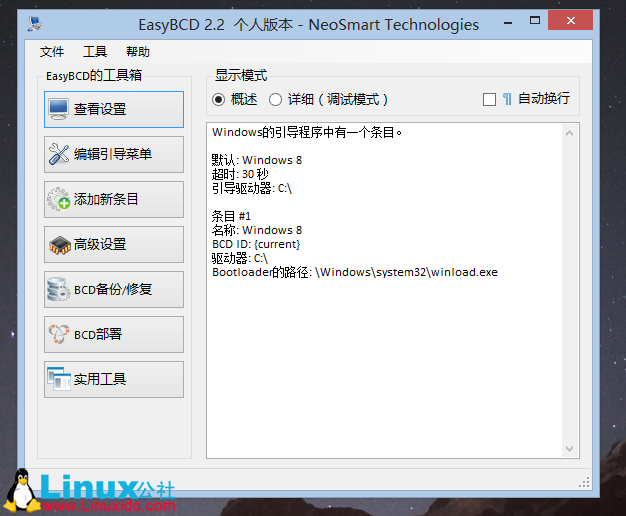
Task: Click text line '引导驱动器: C:\'
Action: click(252, 188)
